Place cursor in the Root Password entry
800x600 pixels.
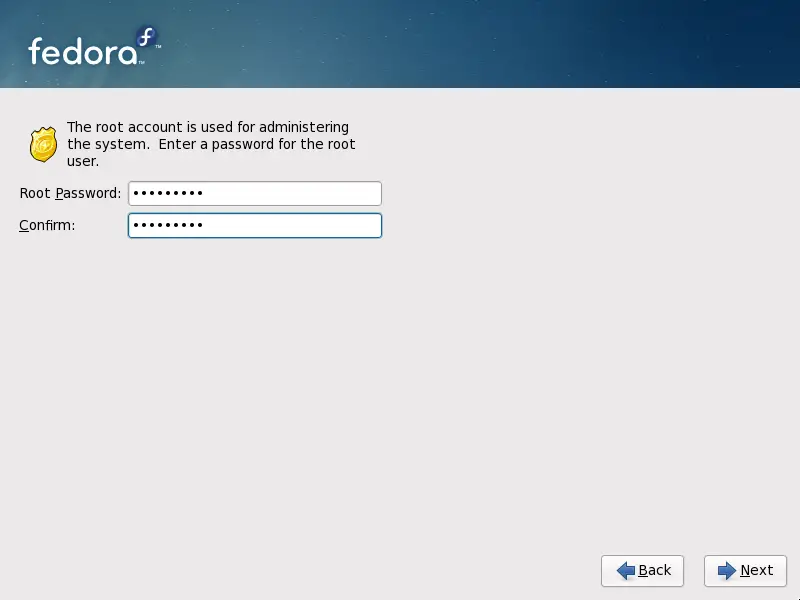click(254, 193)
